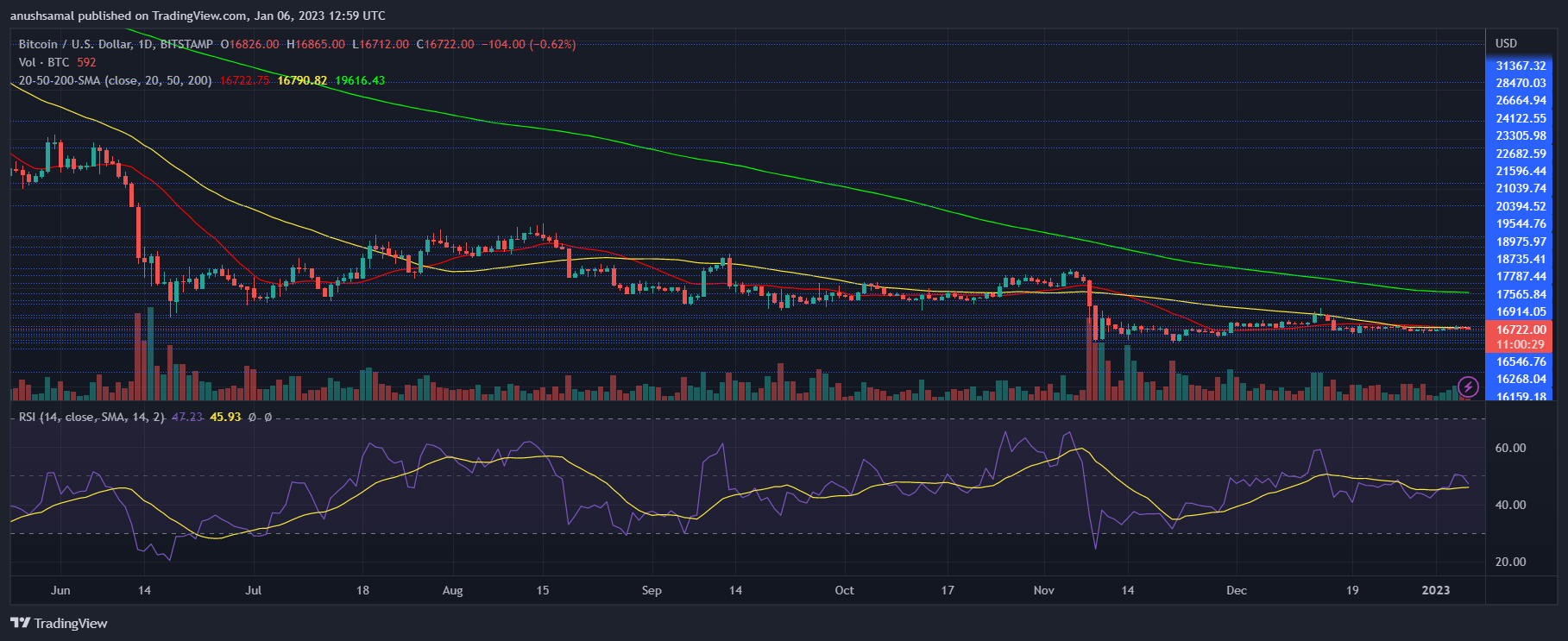Click the 23305.98 price level label
The height and width of the screenshot is (641, 1568).
[x=1521, y=135]
